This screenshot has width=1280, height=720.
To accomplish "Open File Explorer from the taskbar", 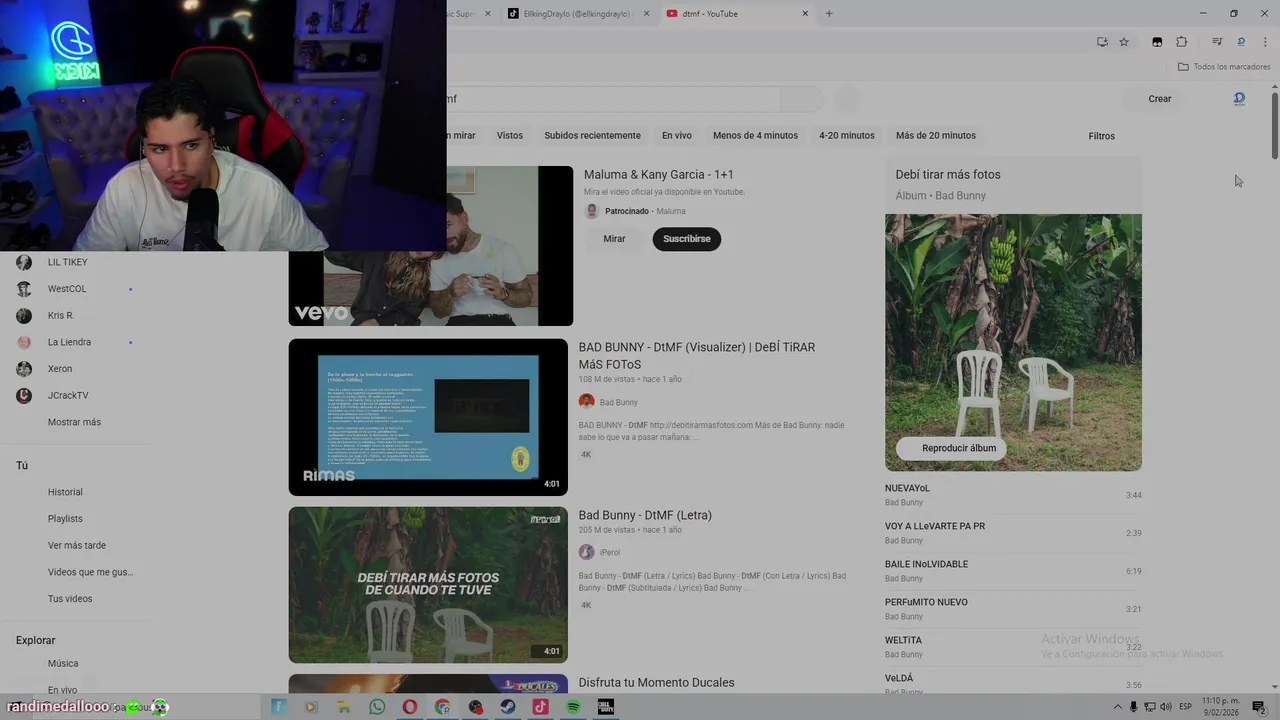I will pos(344,707).
